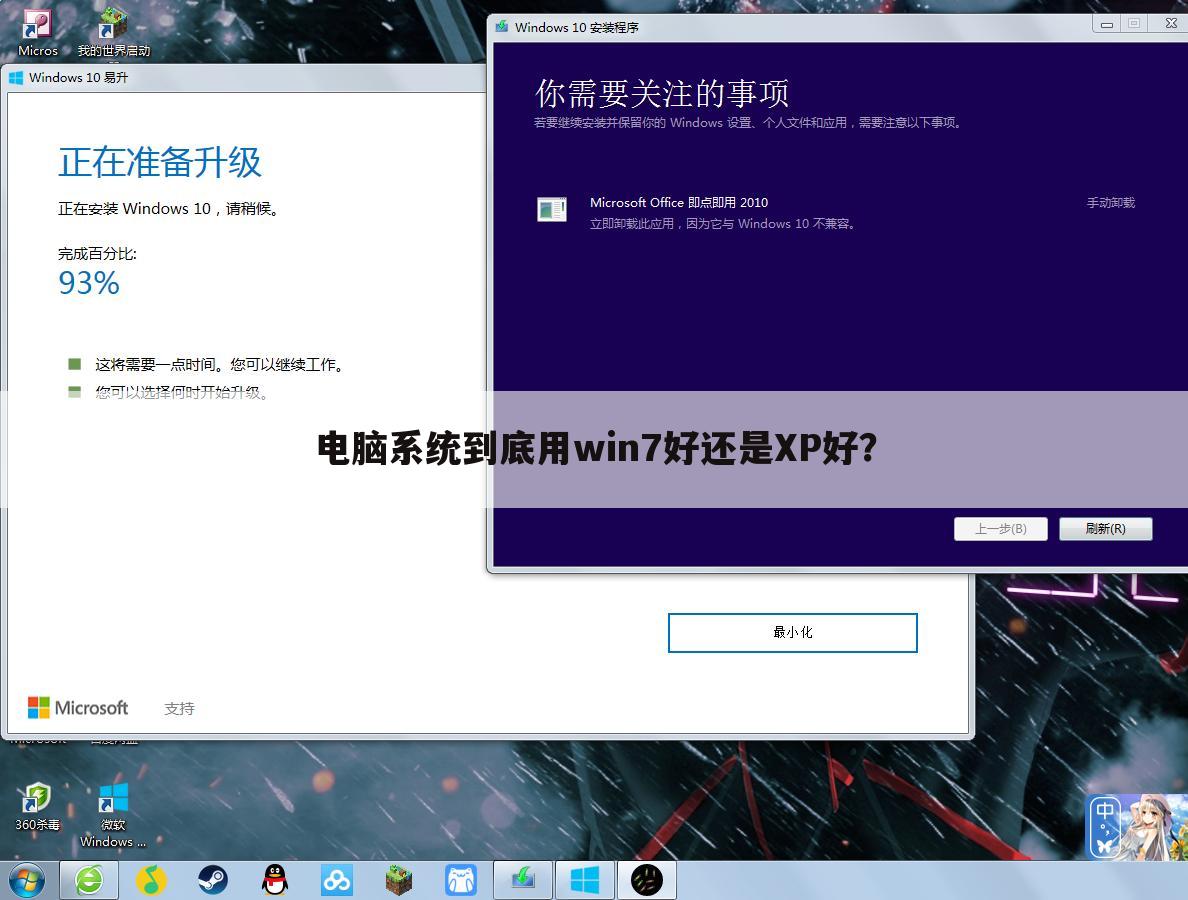
Task: Open the blue cat-face taskbar app
Action: pyautogui.click(x=461, y=880)
